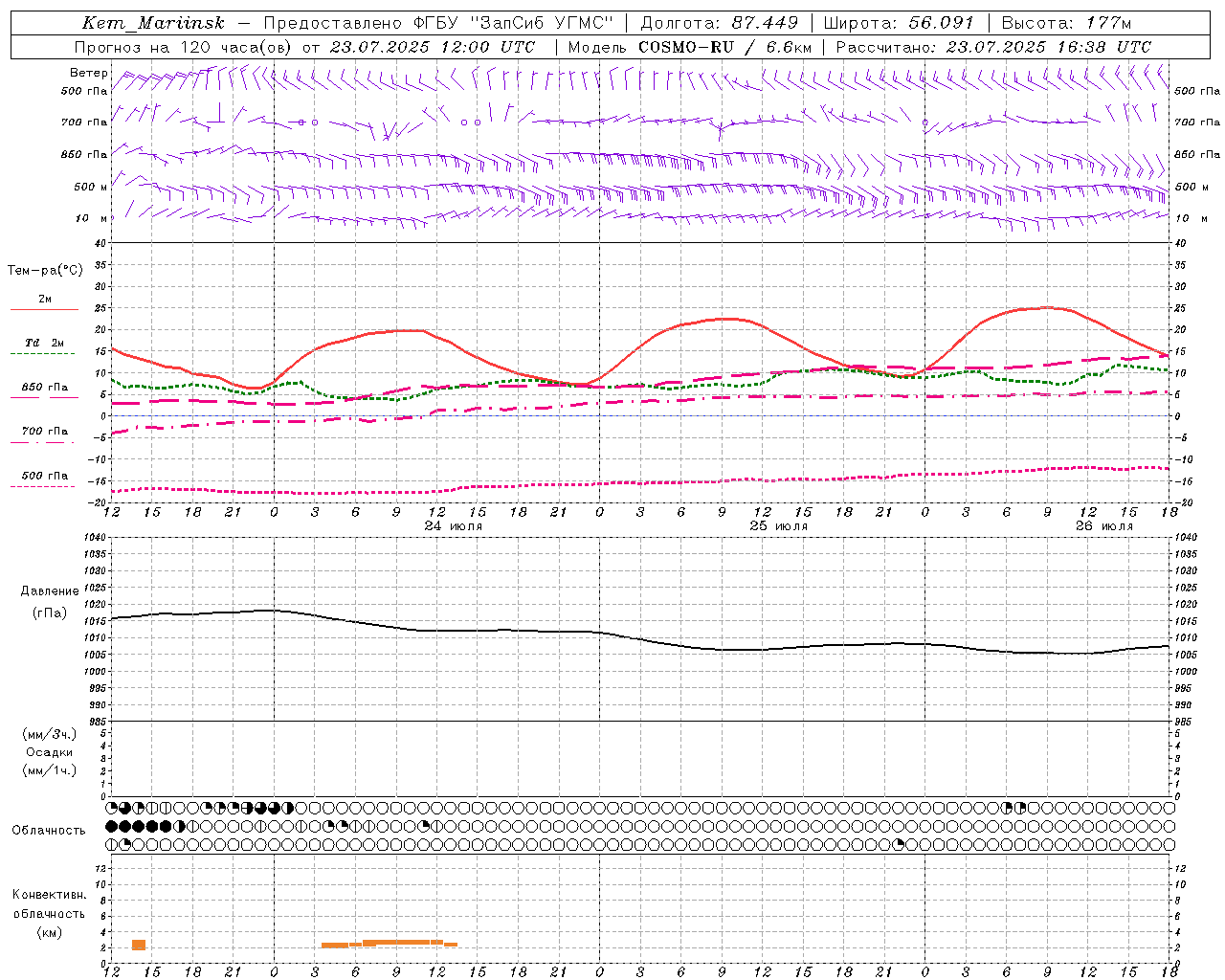Viewport: 1225px width, 980px height.
Task: Click the Конвективн. label
Action: tap(49, 895)
